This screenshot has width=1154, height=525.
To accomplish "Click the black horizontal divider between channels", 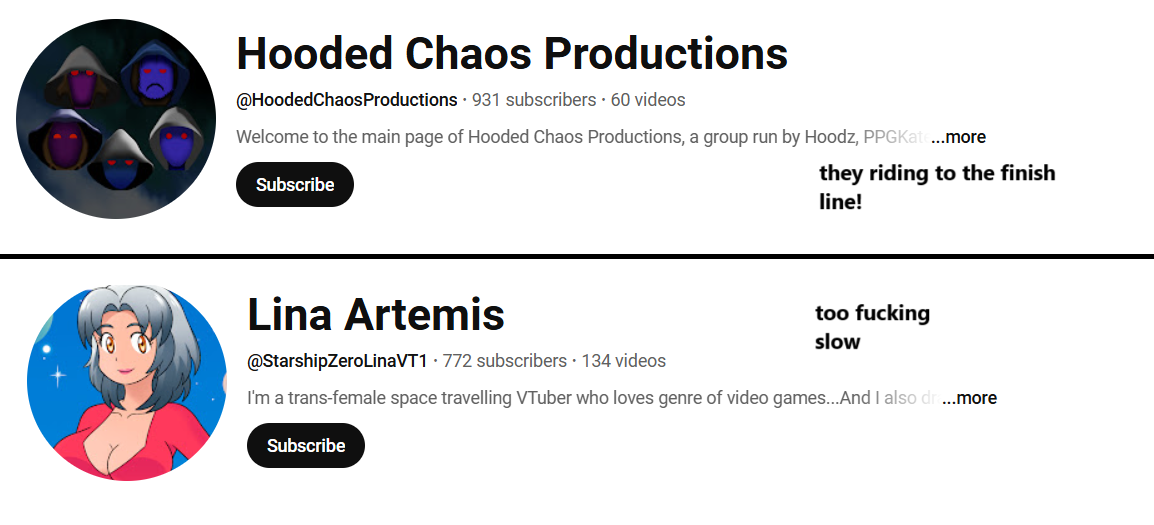I will pos(577,257).
